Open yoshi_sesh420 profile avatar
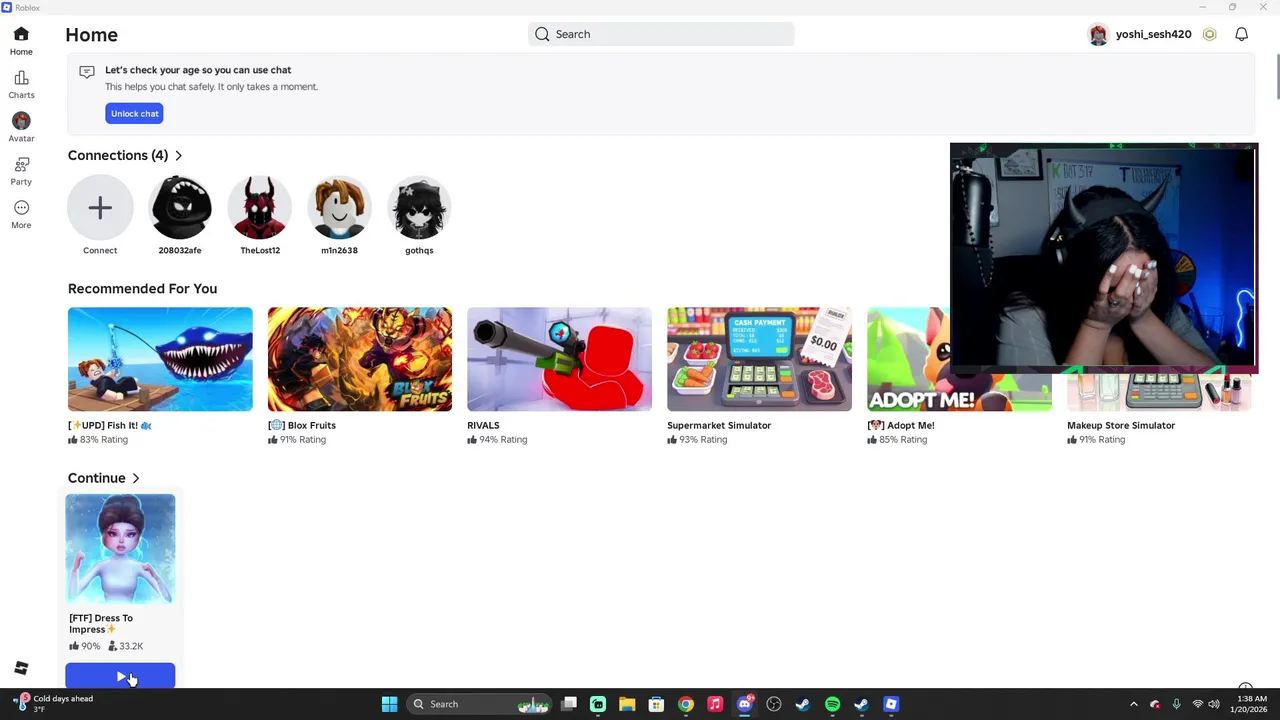The image size is (1280, 720). point(1098,34)
